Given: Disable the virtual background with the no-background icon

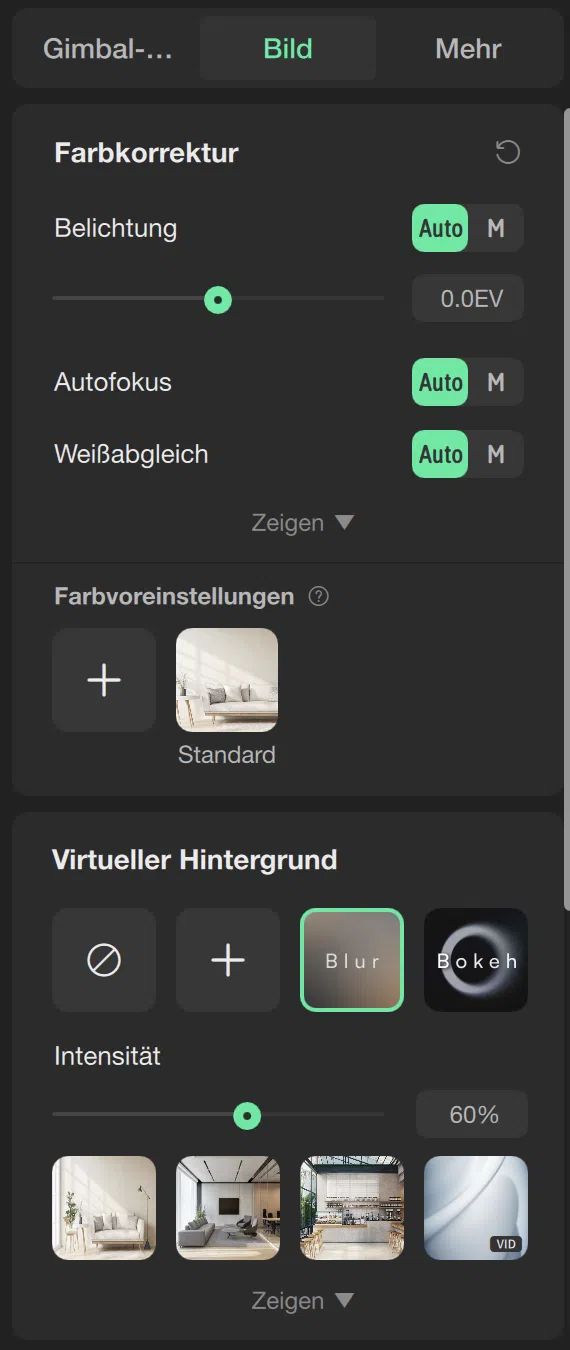Looking at the screenshot, I should [104, 960].
